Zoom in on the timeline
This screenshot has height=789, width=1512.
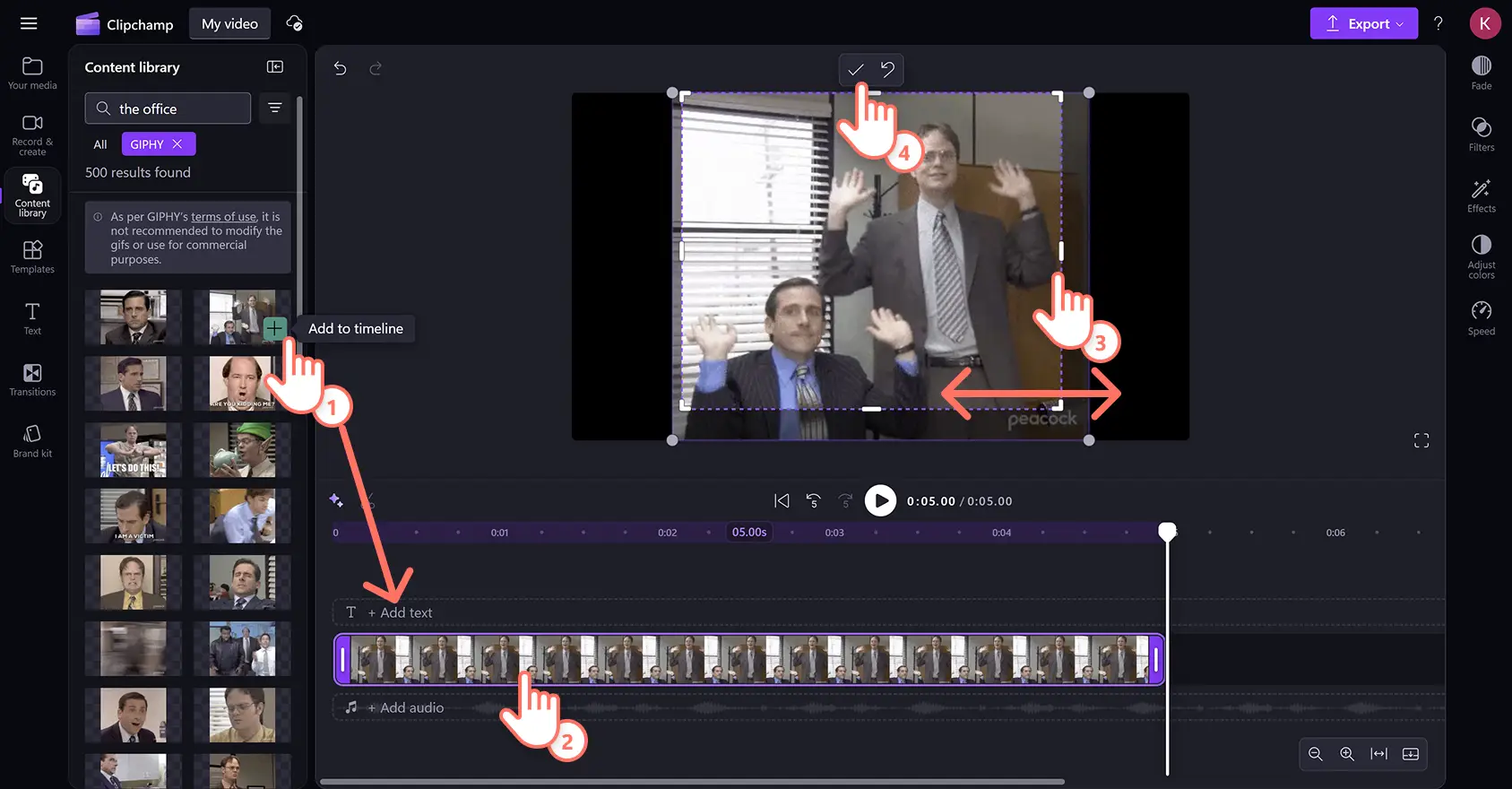coord(1347,754)
